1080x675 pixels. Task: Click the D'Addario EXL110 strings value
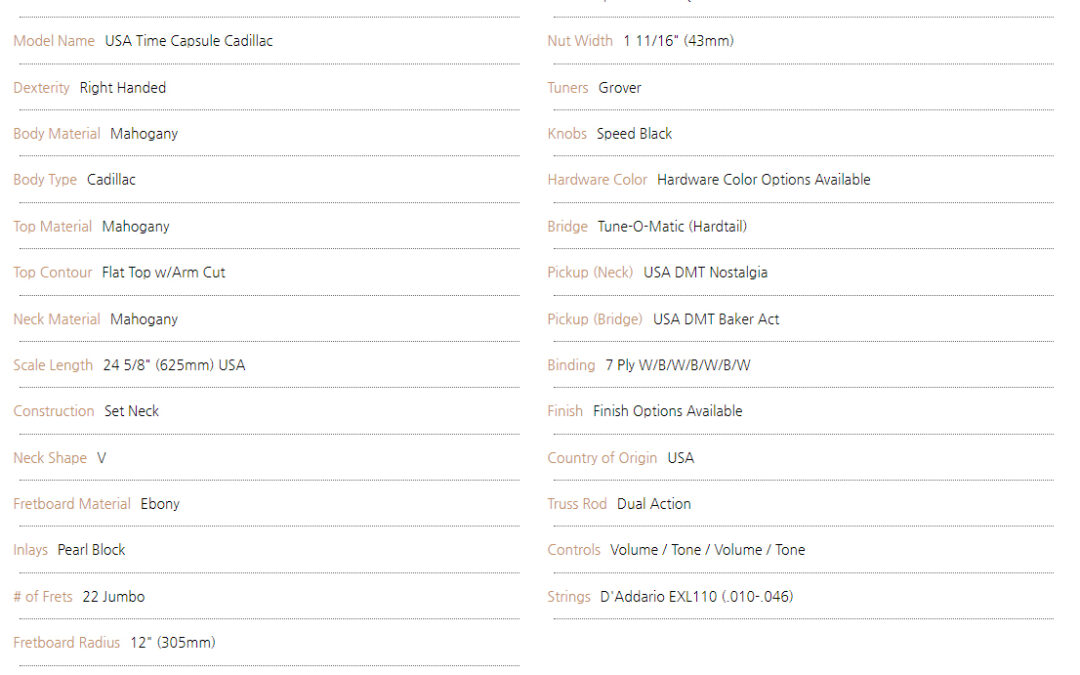[x=697, y=596]
